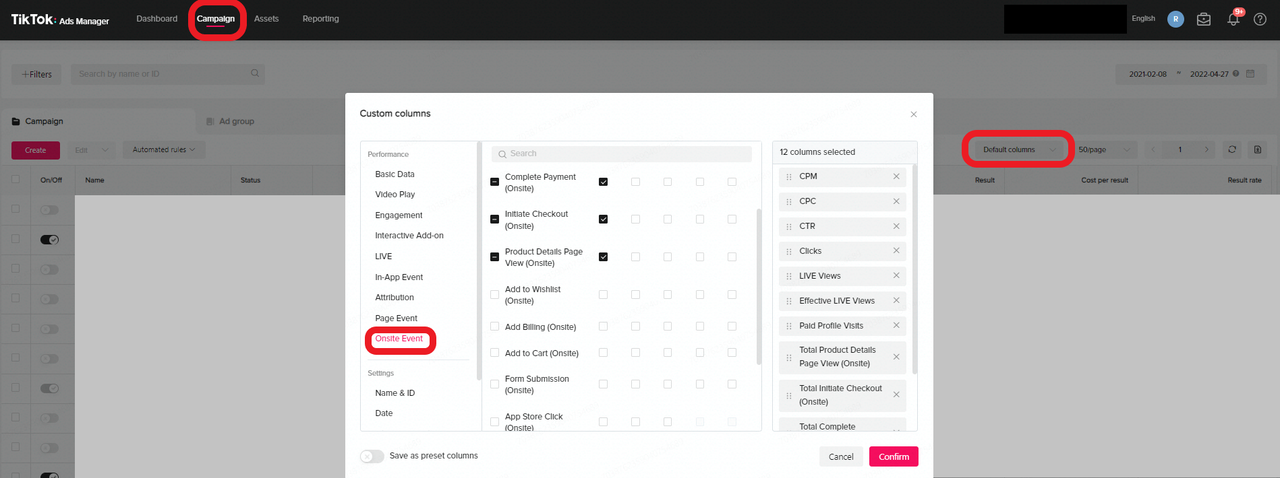Tick the Add to Cart (Onsite) checkbox
Screen dimensions: 1280x478
(494, 353)
